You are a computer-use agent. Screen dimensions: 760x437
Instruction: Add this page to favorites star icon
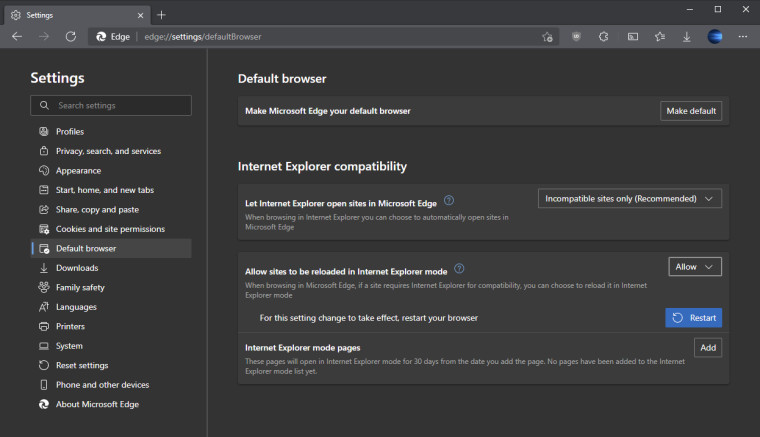click(547, 36)
